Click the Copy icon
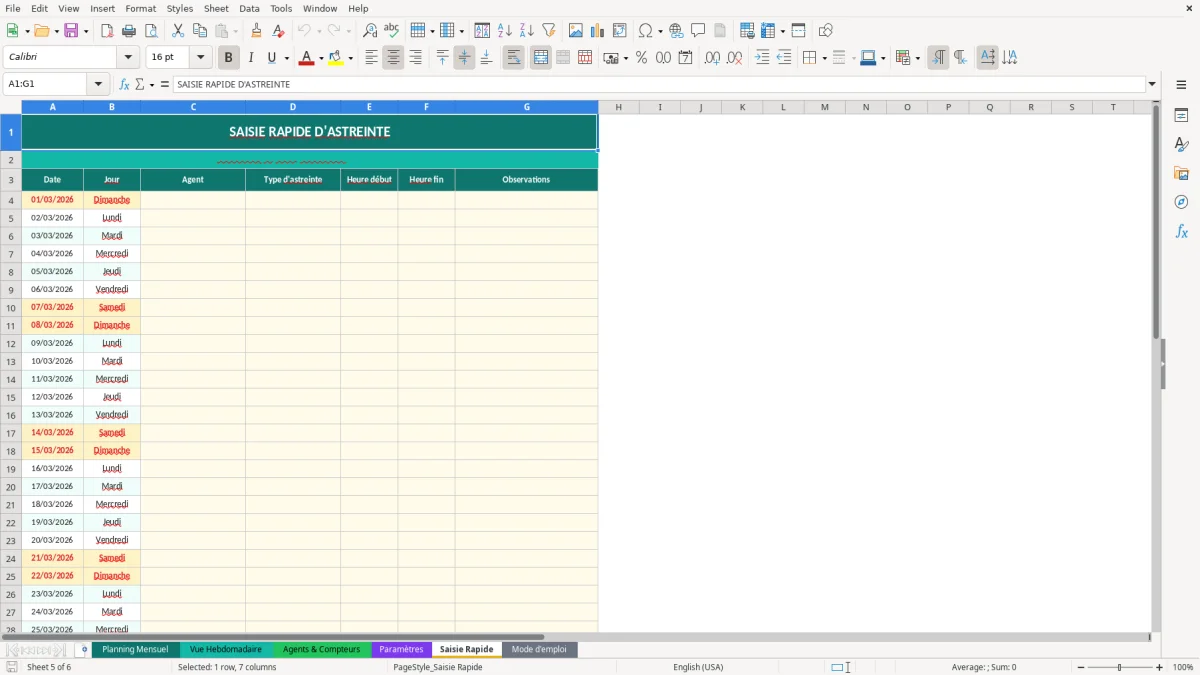1200x675 pixels. tap(200, 31)
